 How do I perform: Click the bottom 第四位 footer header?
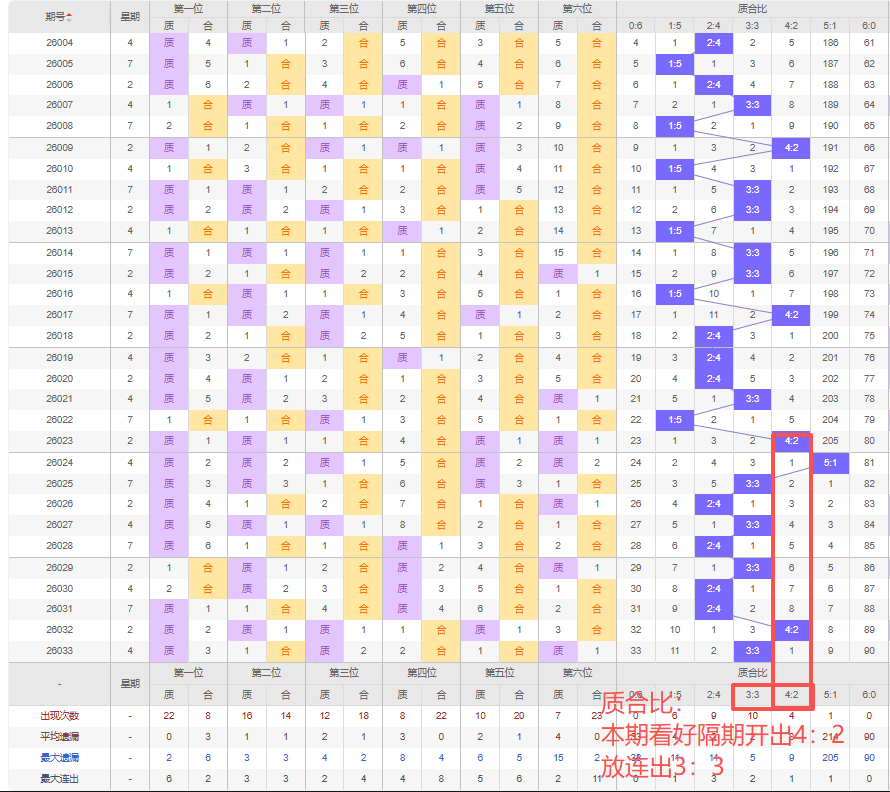pyautogui.click(x=422, y=673)
